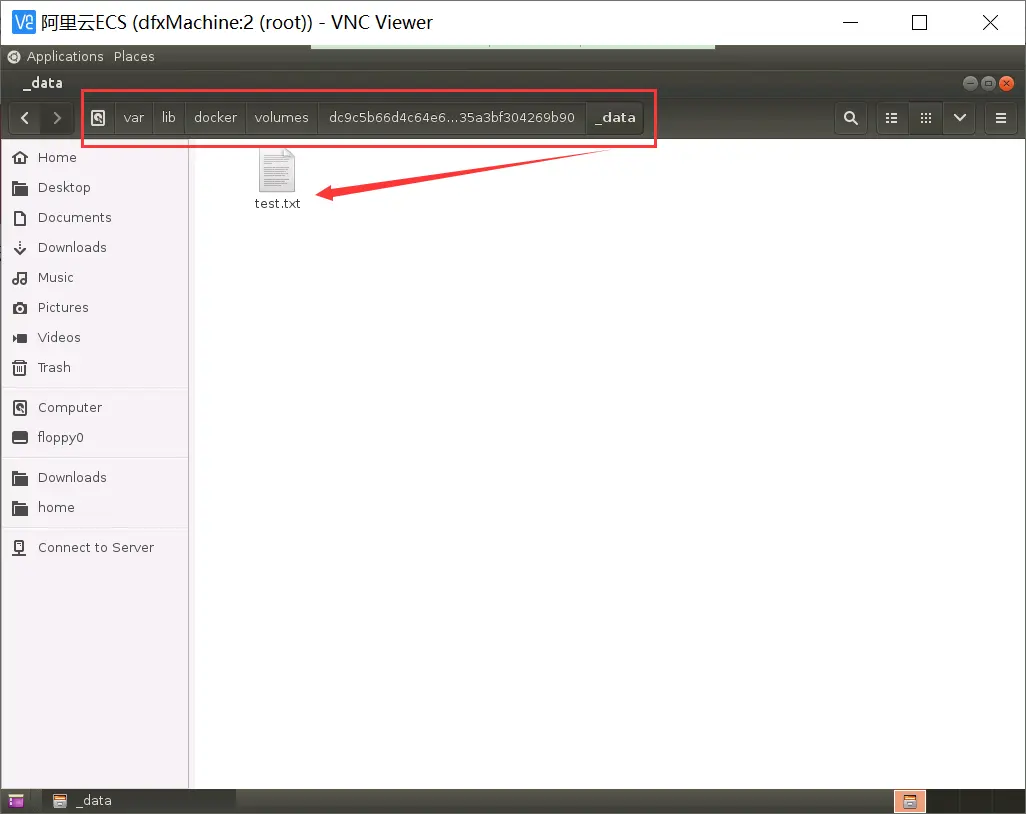Open the bookmarked home folder
Screen dimensions: 1026x814
95,508
